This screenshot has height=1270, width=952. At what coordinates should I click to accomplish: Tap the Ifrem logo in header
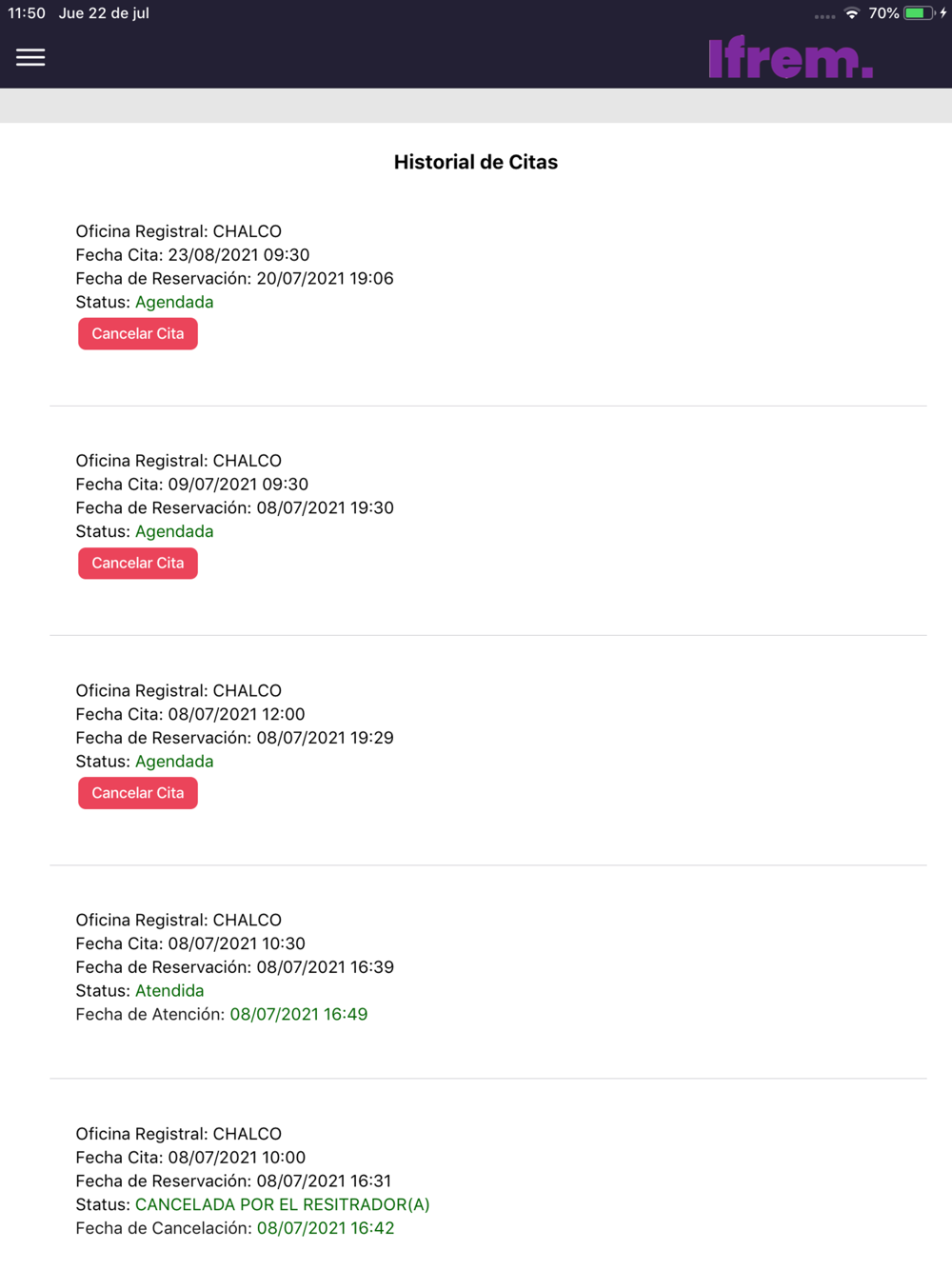pos(790,57)
